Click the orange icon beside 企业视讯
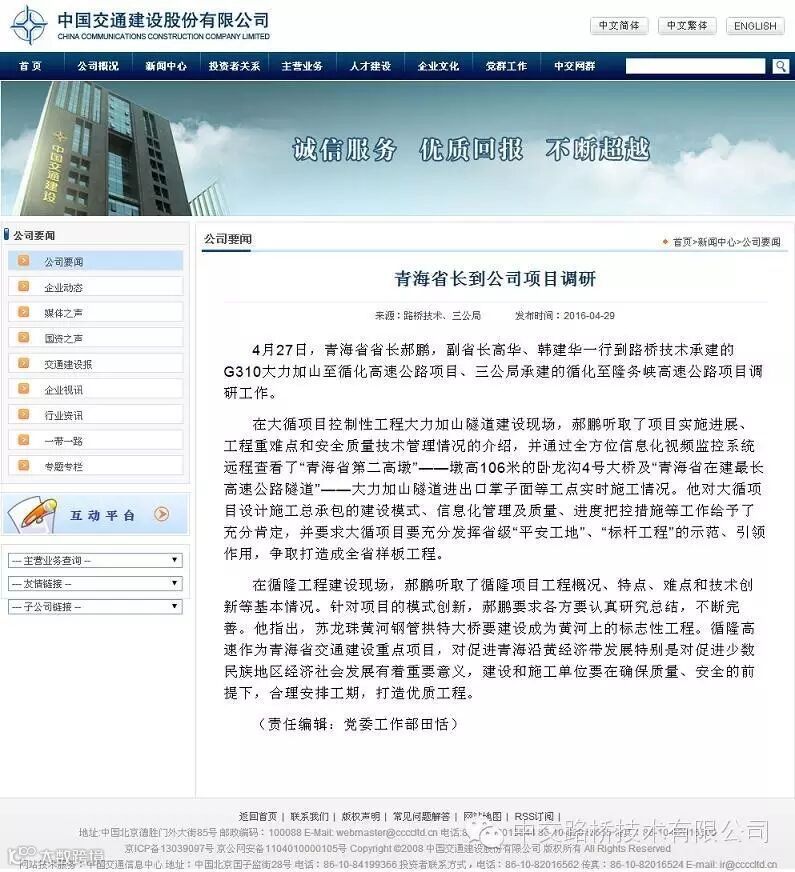795x872 pixels. pos(24,389)
